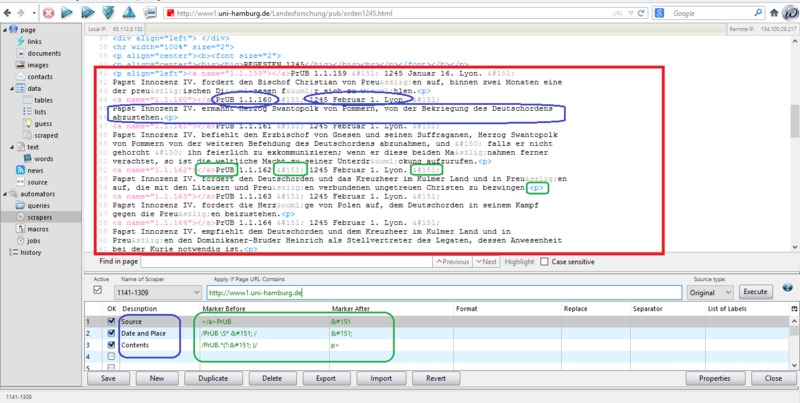This screenshot has height=403, width=800.
Task: Click the macros icon in sidebar
Action: (20, 229)
